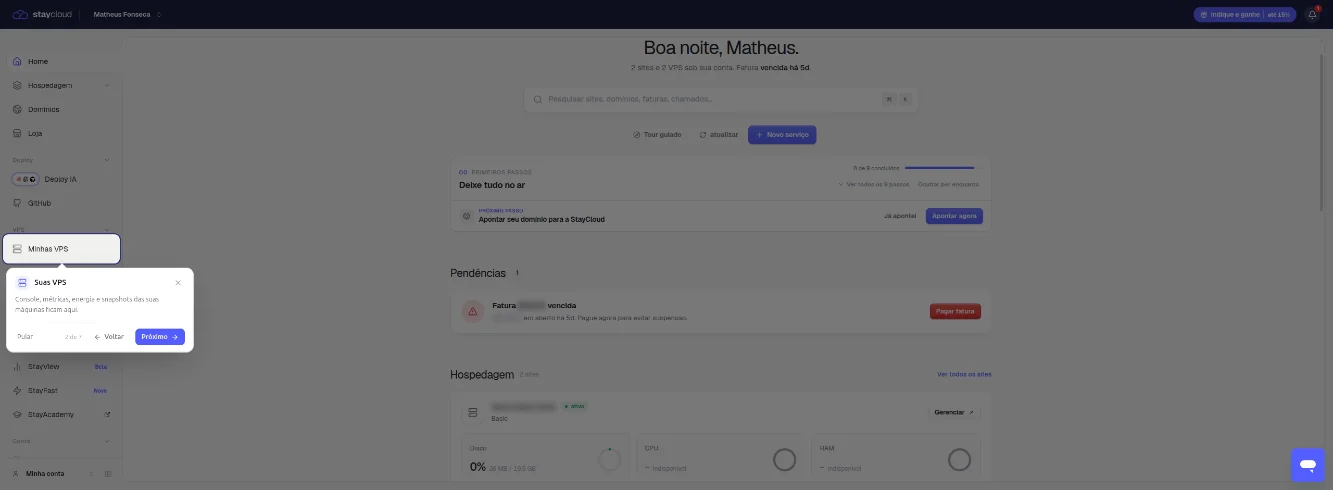Click the Pagar fatura button
This screenshot has height=490, width=1333.
955,312
